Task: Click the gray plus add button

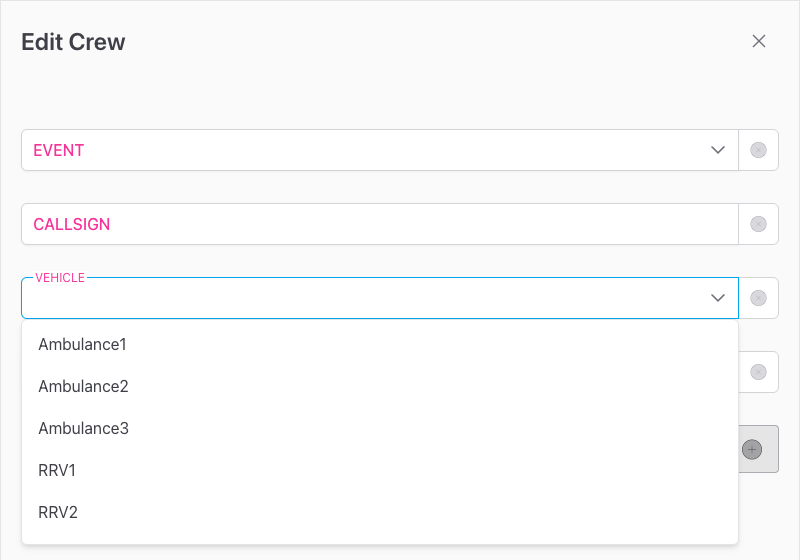Action: pyautogui.click(x=752, y=449)
